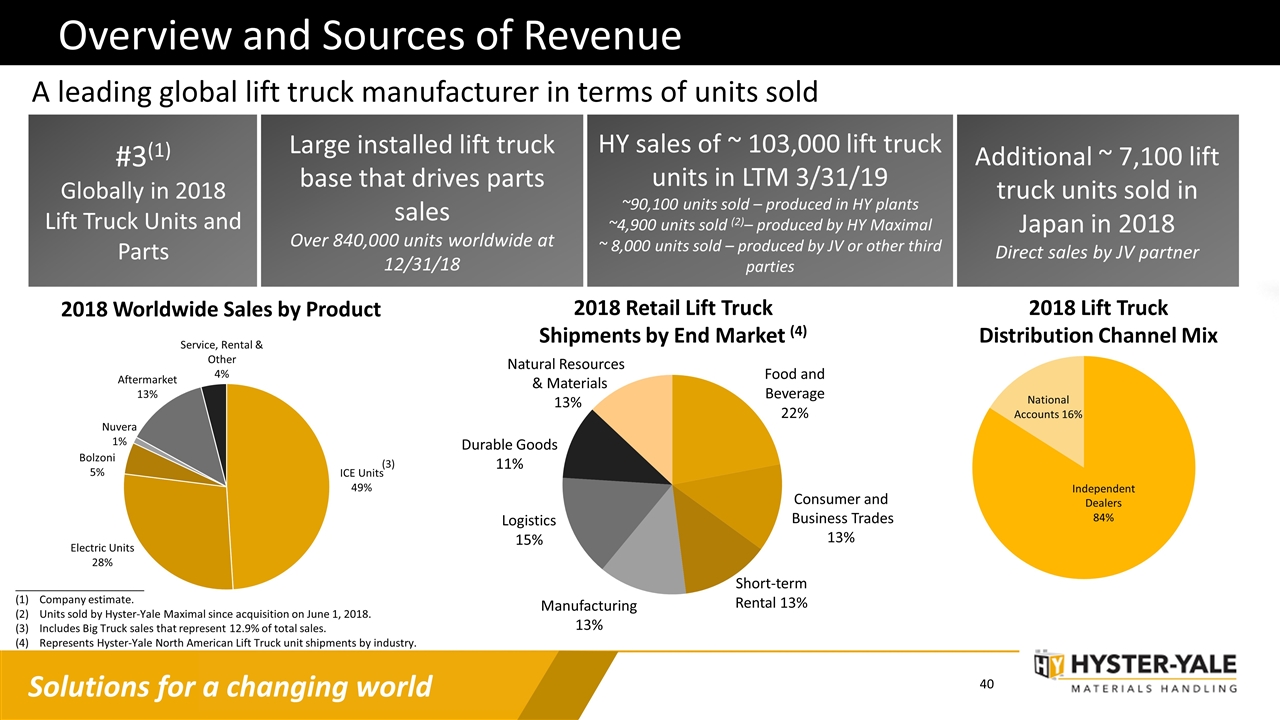Select 'Over 840,000 units worldwide at 12/31/18' text

422,255
